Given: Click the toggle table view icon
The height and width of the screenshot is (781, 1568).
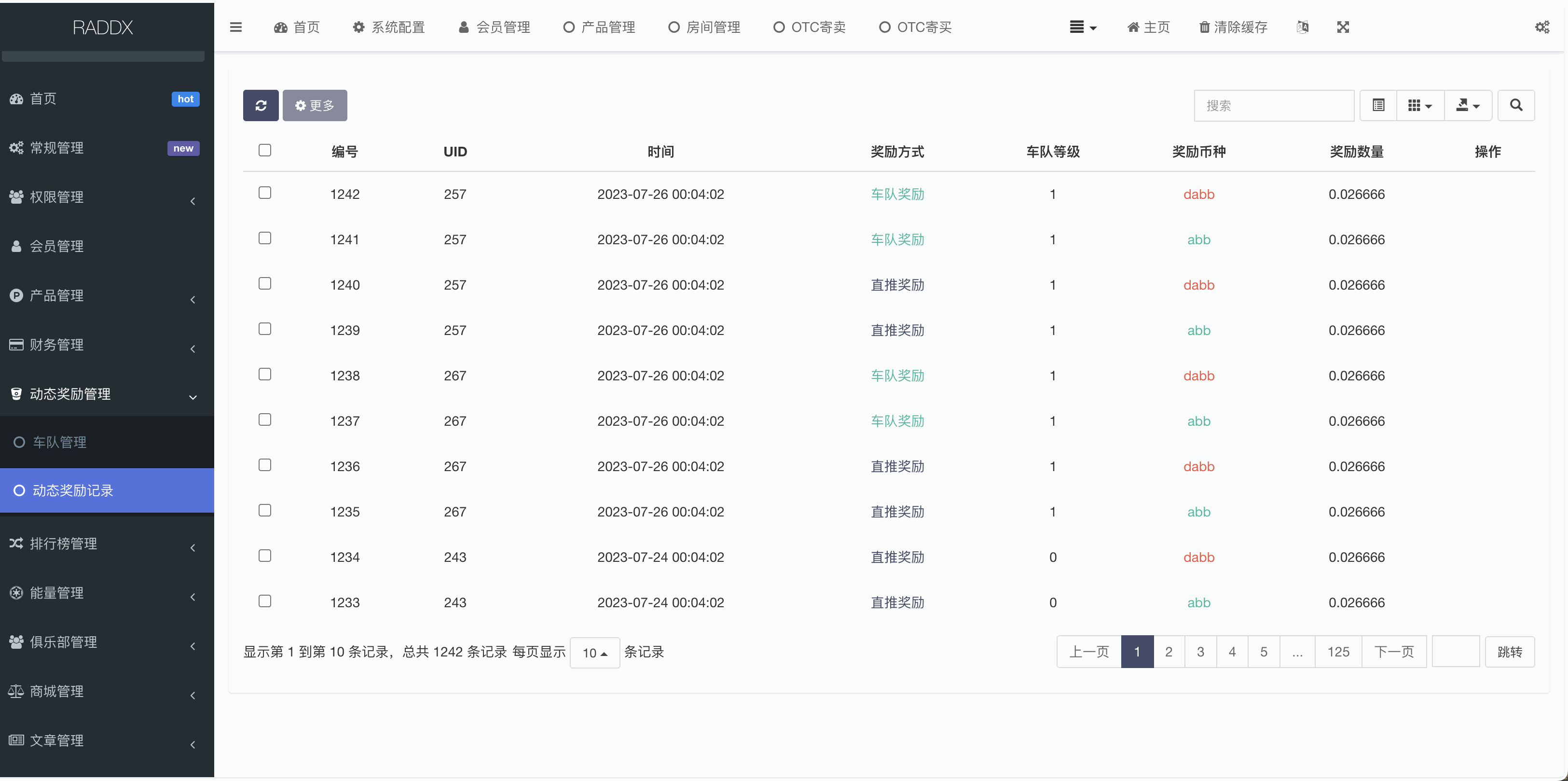Looking at the screenshot, I should [1378, 105].
